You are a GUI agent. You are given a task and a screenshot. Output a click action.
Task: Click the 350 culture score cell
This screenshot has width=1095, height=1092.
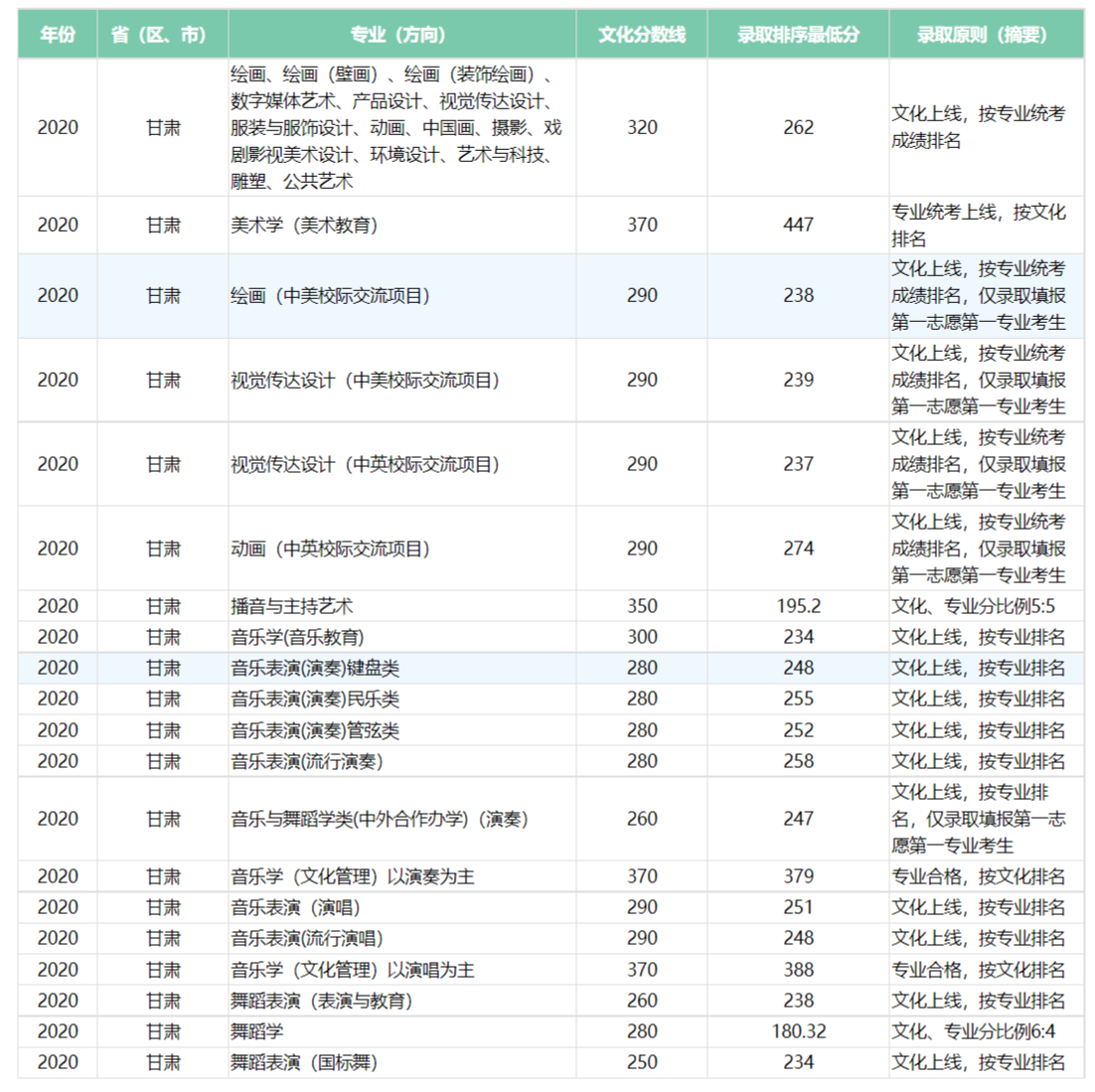coord(642,606)
